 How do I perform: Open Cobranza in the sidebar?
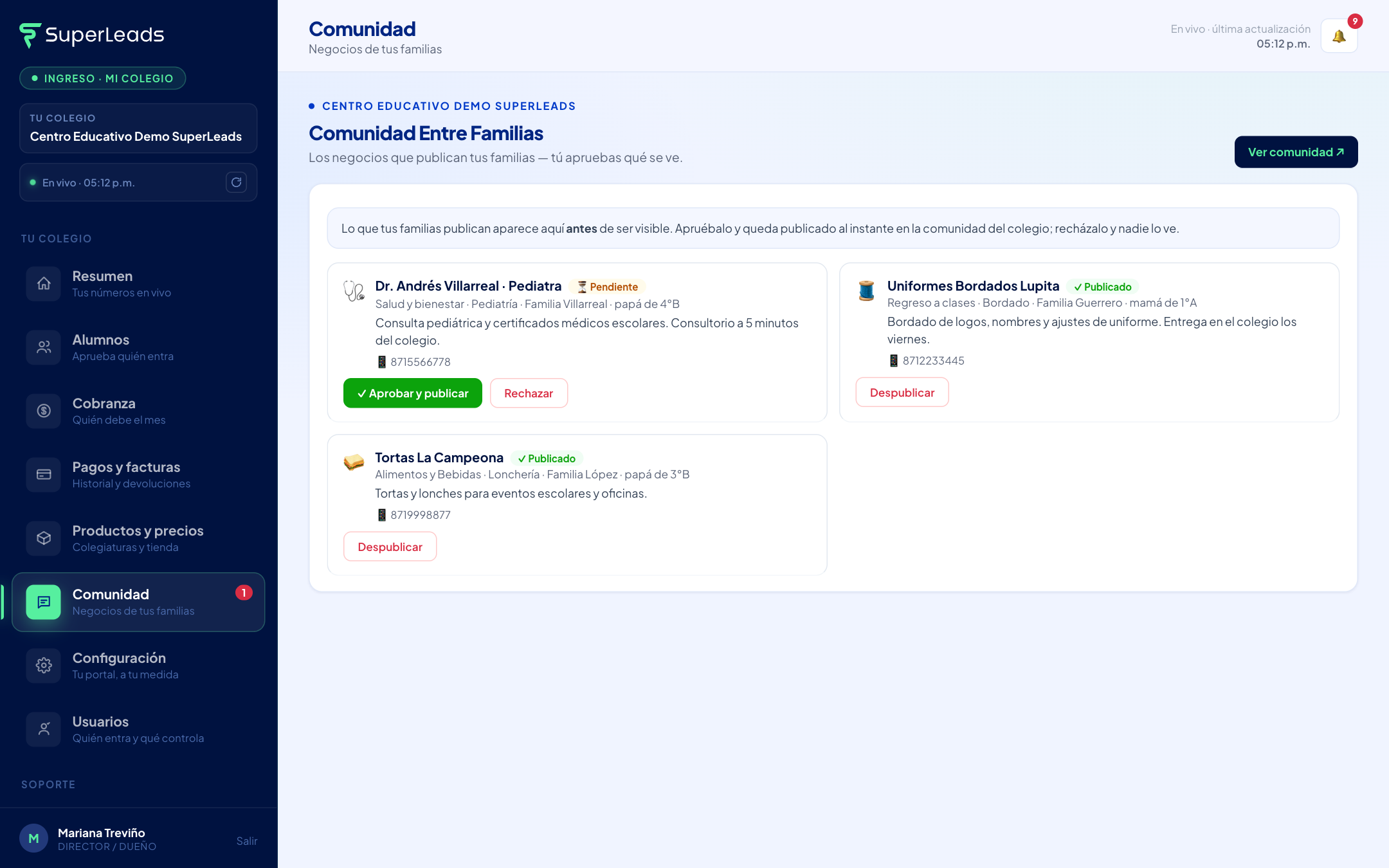(138, 411)
